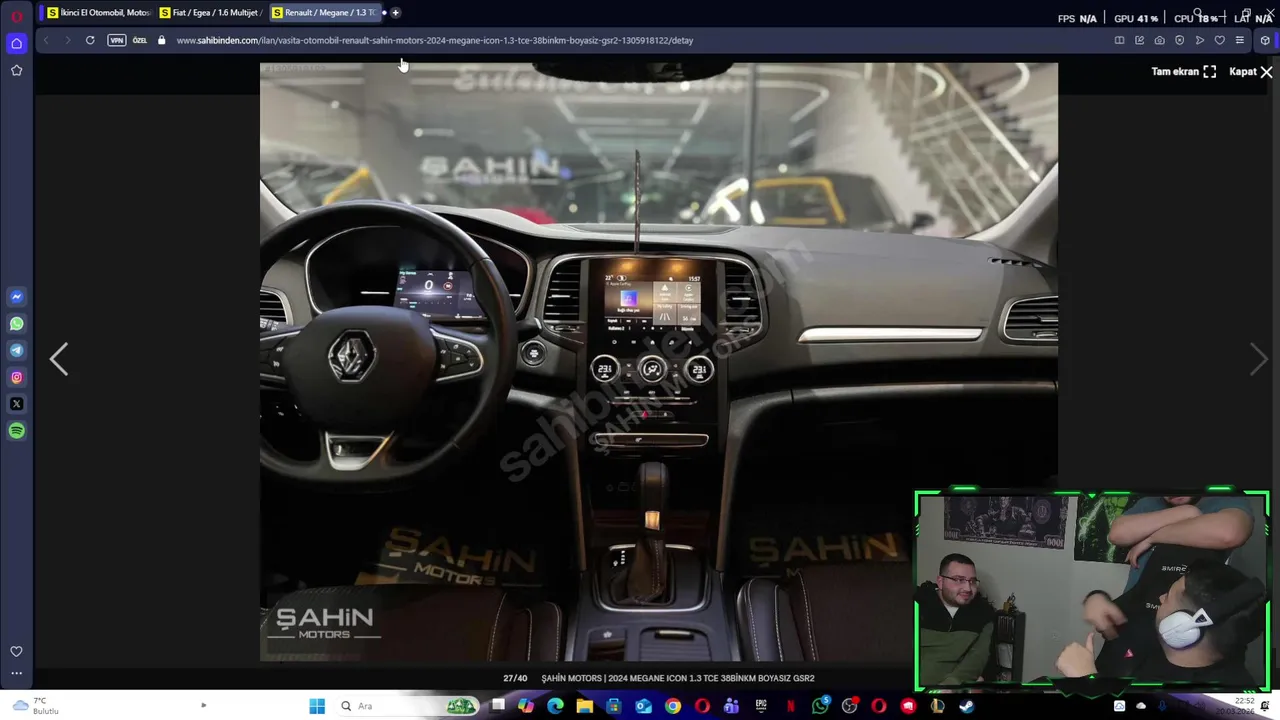The image size is (1280, 720).
Task: Click the 27/40 photo counter
Action: point(515,678)
